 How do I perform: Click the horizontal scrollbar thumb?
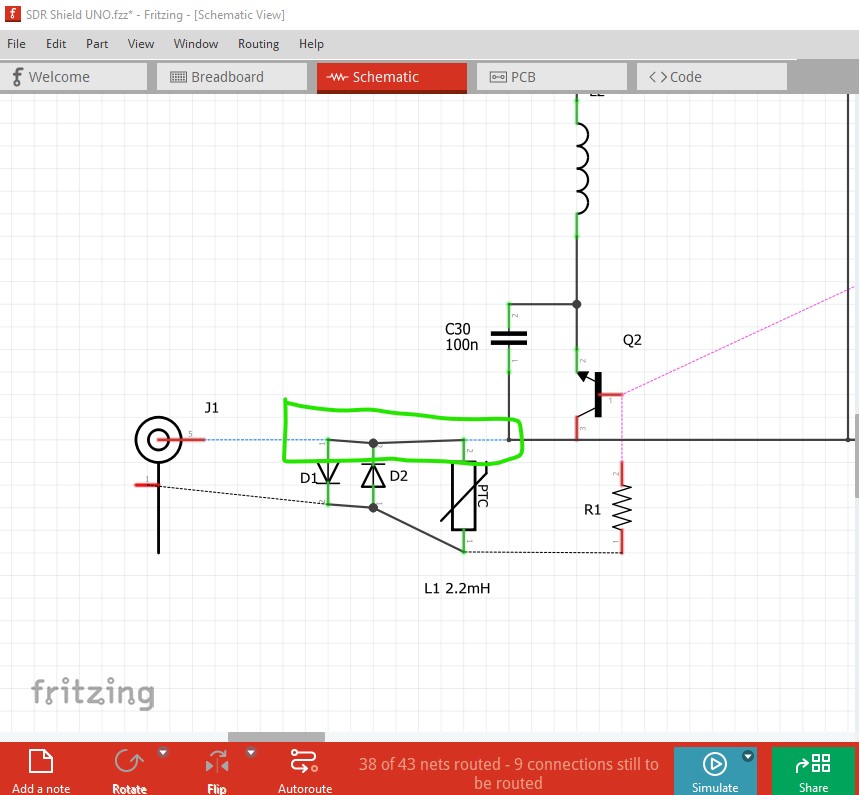point(276,737)
